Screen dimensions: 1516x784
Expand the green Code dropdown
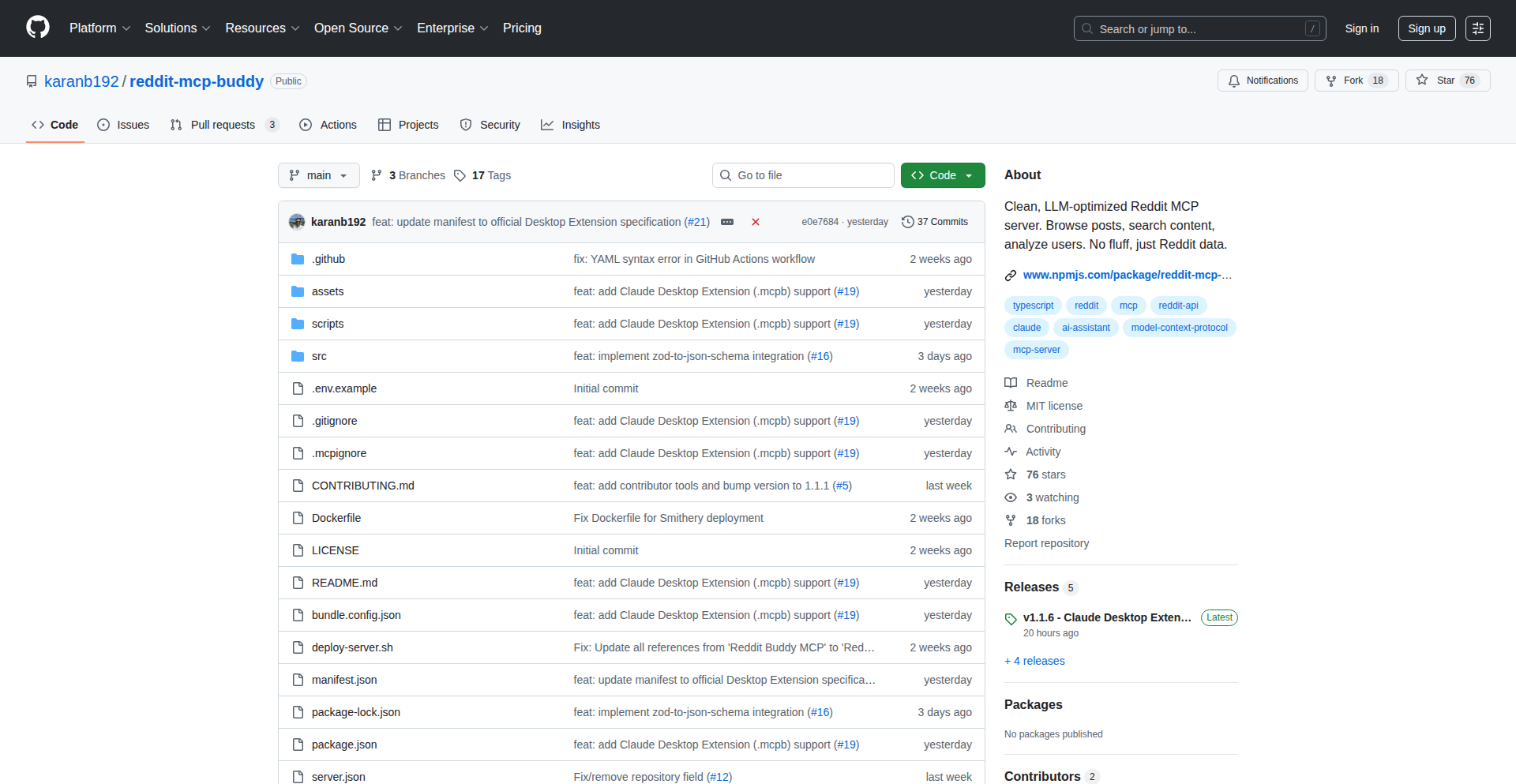coord(943,175)
